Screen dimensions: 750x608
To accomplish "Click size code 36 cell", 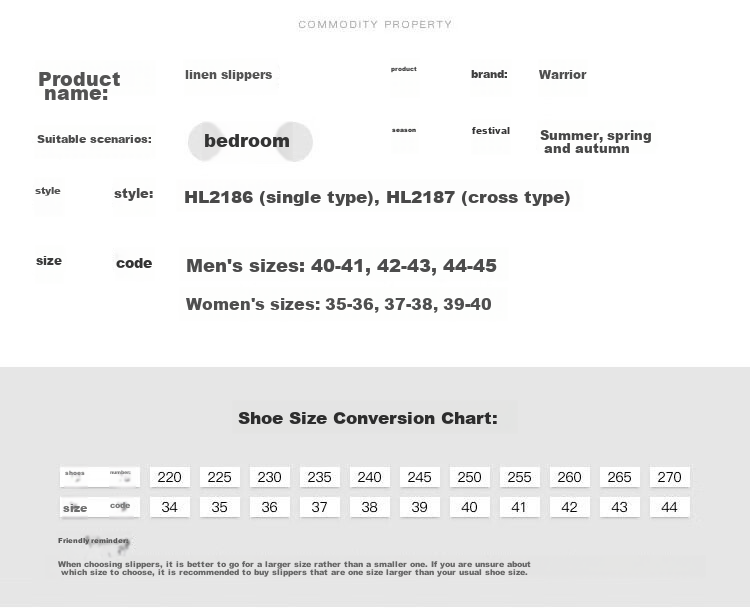I will coord(270,507).
